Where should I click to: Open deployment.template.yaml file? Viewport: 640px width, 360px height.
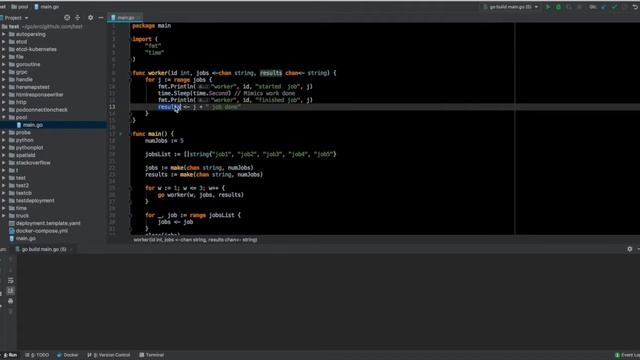48,223
